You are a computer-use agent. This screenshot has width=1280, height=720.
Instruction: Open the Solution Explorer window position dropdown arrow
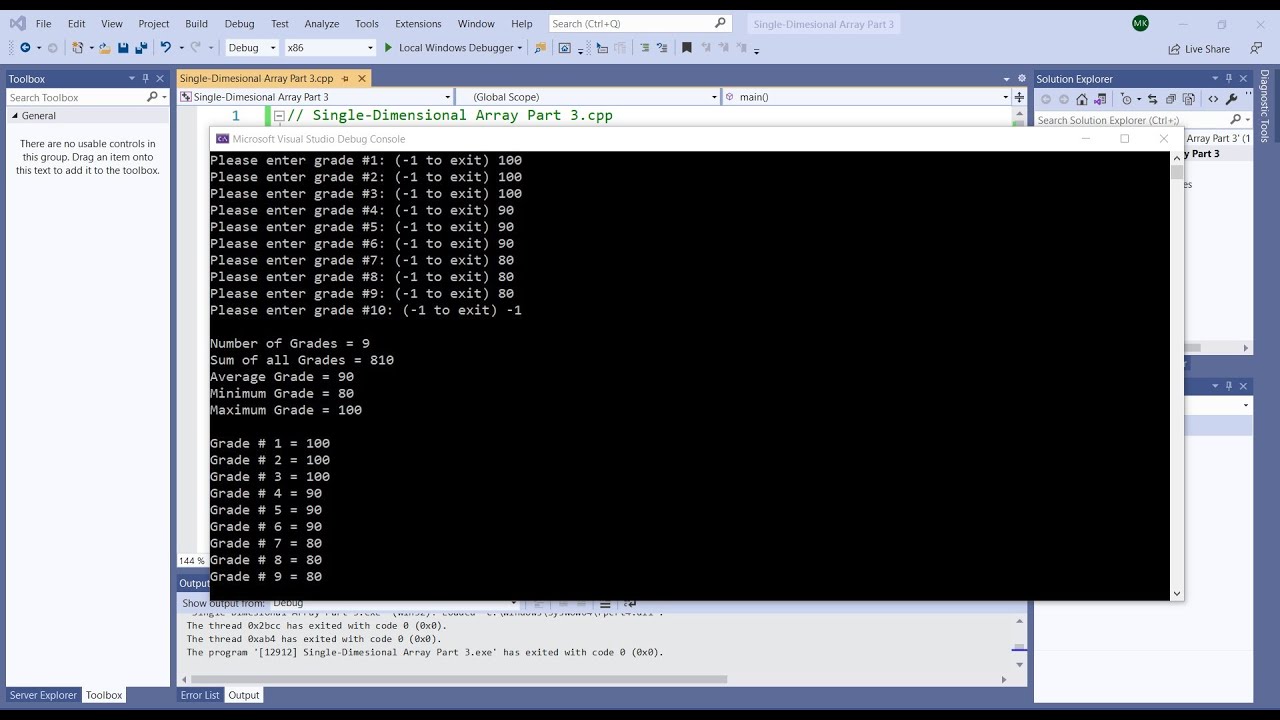[1215, 78]
